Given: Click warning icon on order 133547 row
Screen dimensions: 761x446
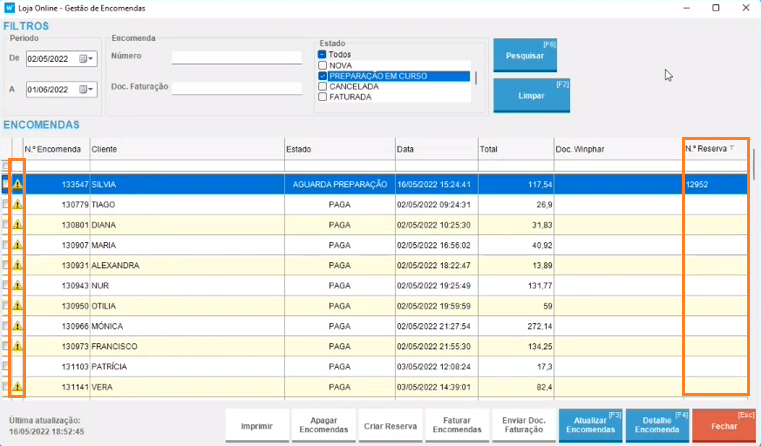Looking at the screenshot, I should click(17, 185).
